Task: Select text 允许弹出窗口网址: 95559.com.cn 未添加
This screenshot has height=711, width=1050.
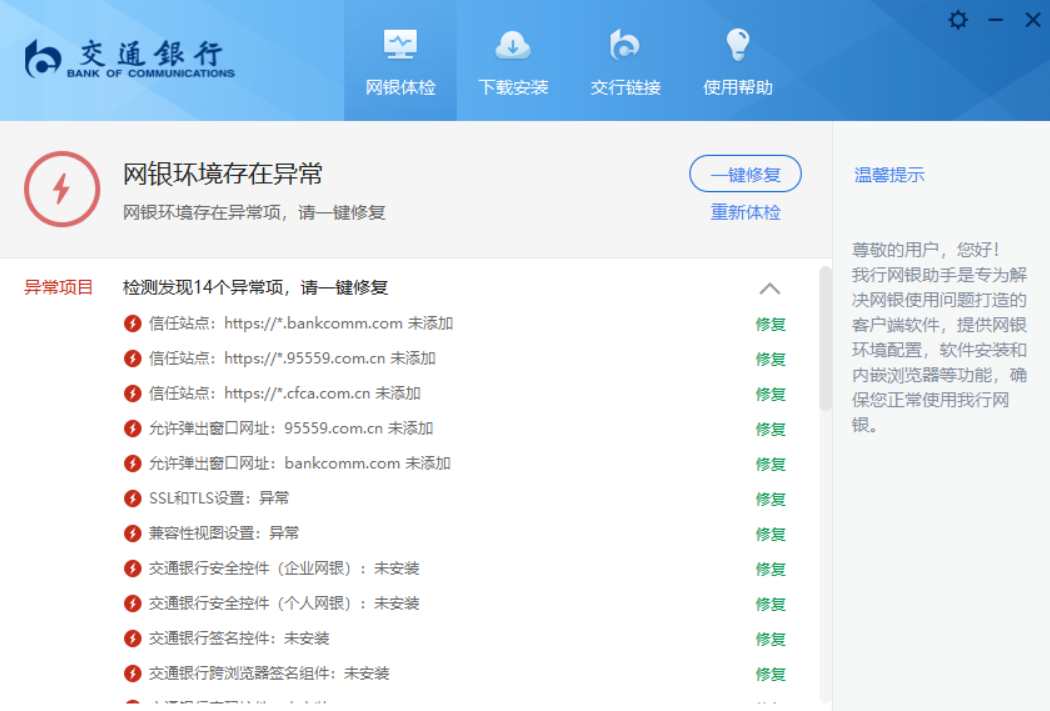Action: 291,428
